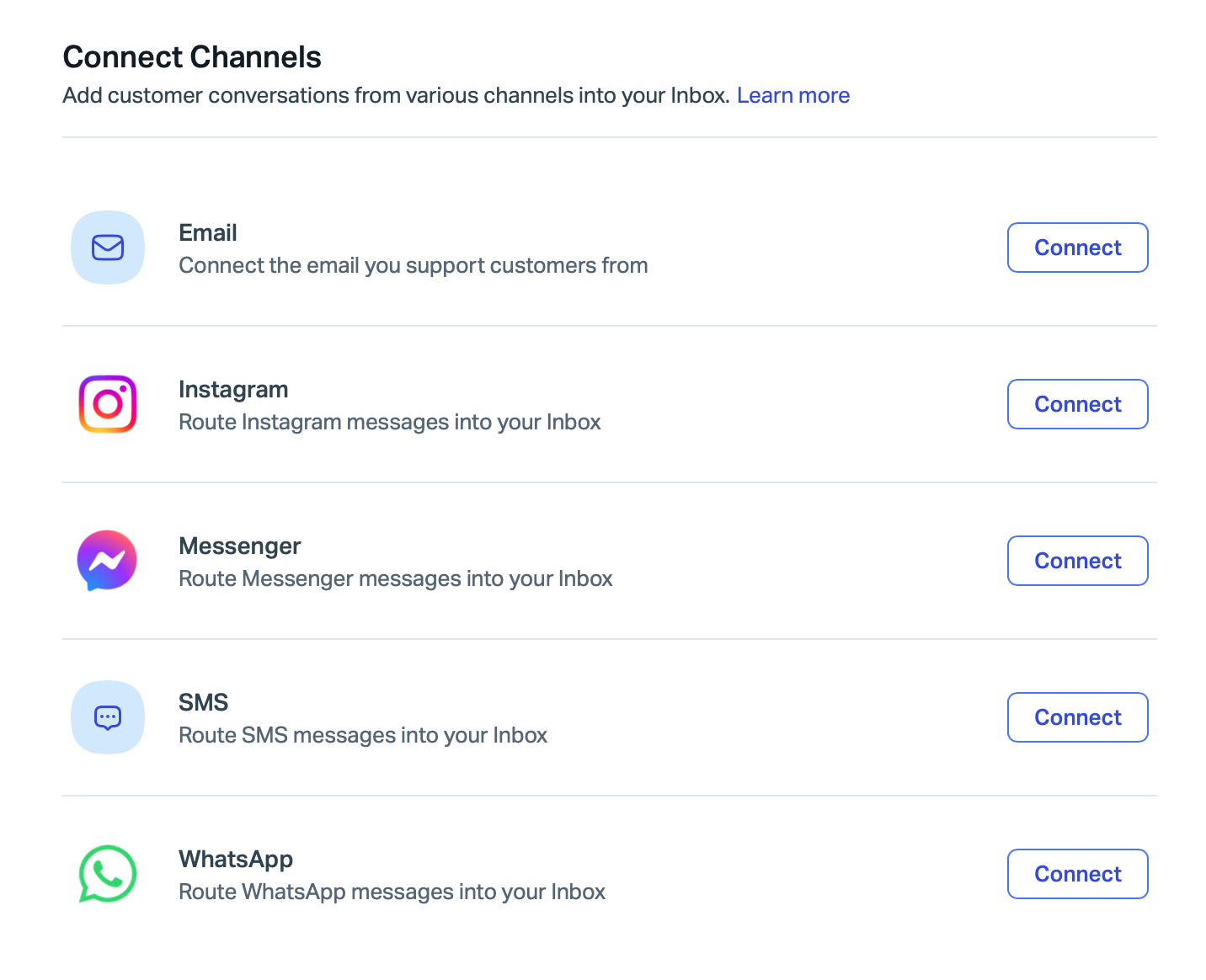Screen dimensions: 1206x980
Task: Click the WhatsApp logo icon
Action: coord(108,874)
